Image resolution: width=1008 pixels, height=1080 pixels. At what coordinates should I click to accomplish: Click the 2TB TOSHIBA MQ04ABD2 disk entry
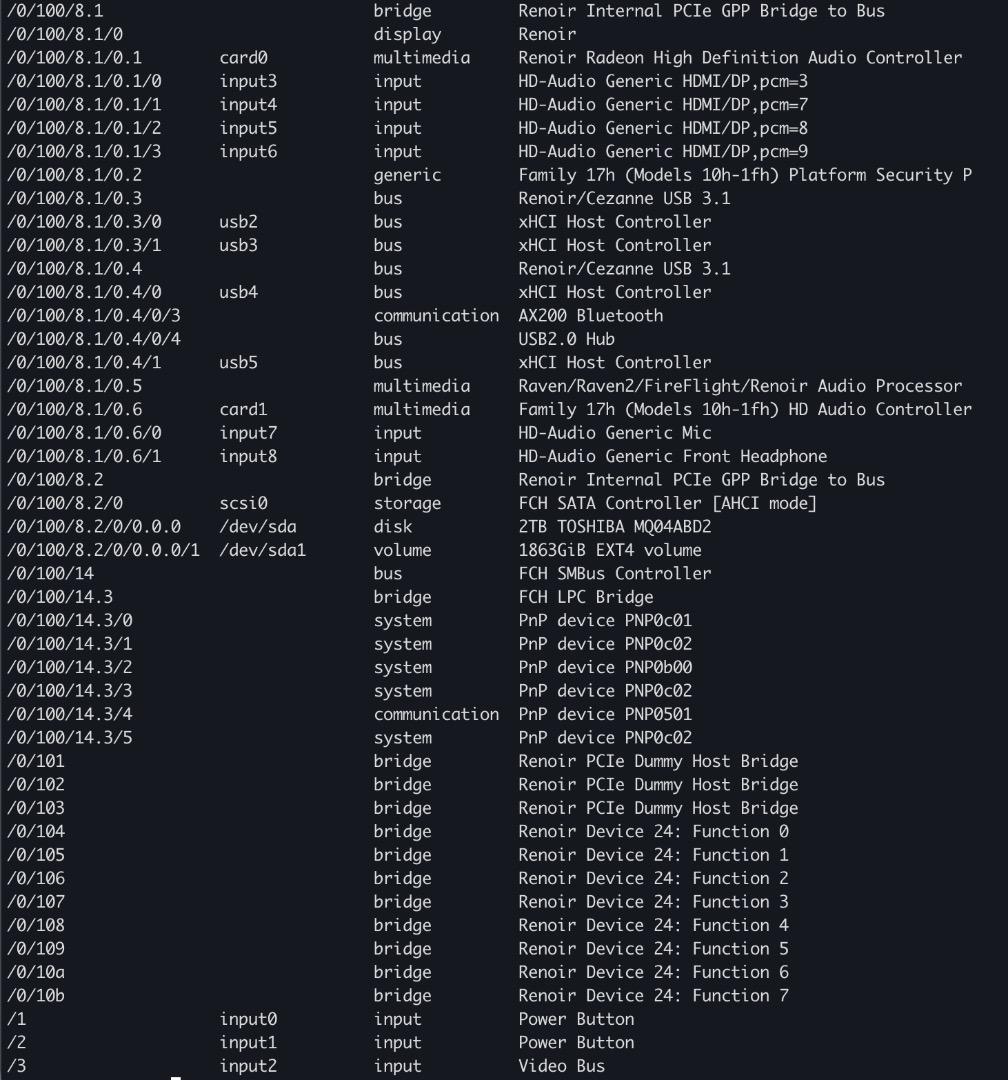click(x=615, y=527)
